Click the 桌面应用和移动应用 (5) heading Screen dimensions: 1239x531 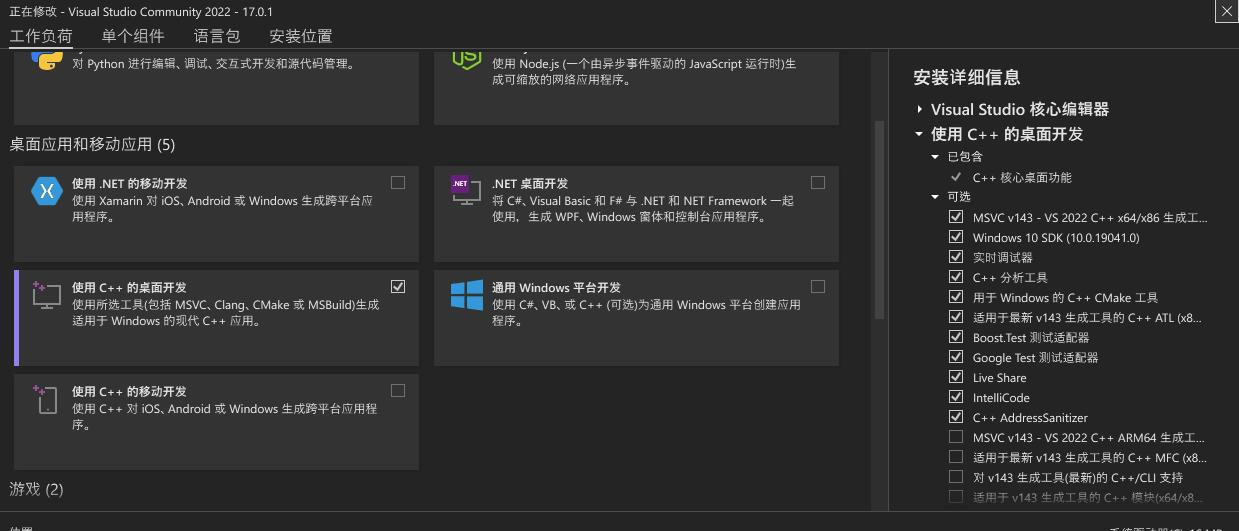(x=92, y=145)
